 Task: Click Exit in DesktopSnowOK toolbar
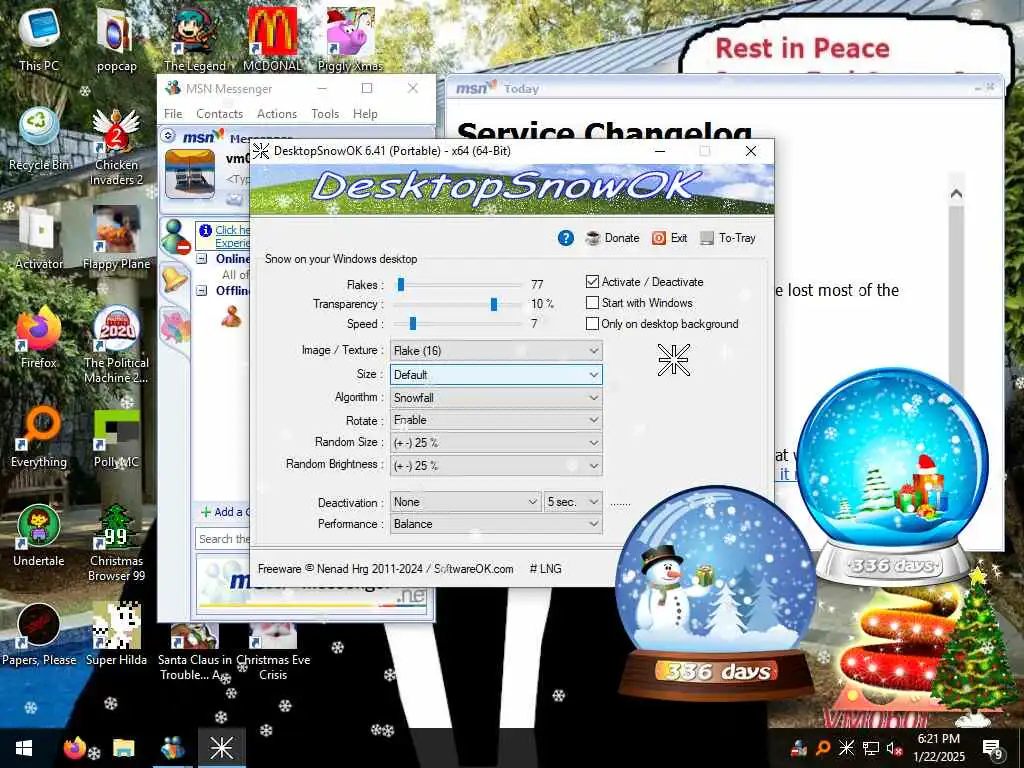669,238
